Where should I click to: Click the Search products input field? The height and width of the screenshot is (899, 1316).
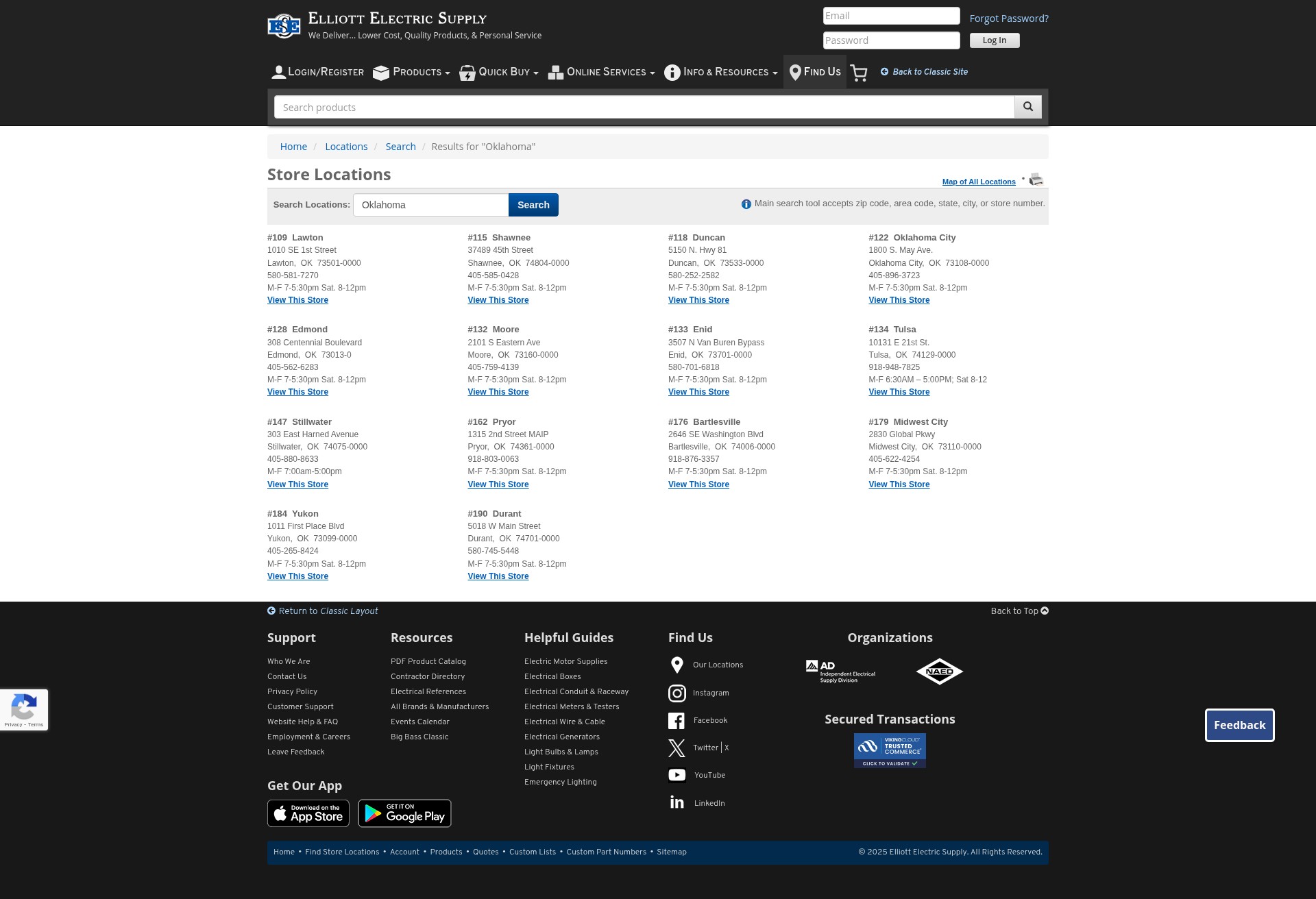pyautogui.click(x=644, y=107)
